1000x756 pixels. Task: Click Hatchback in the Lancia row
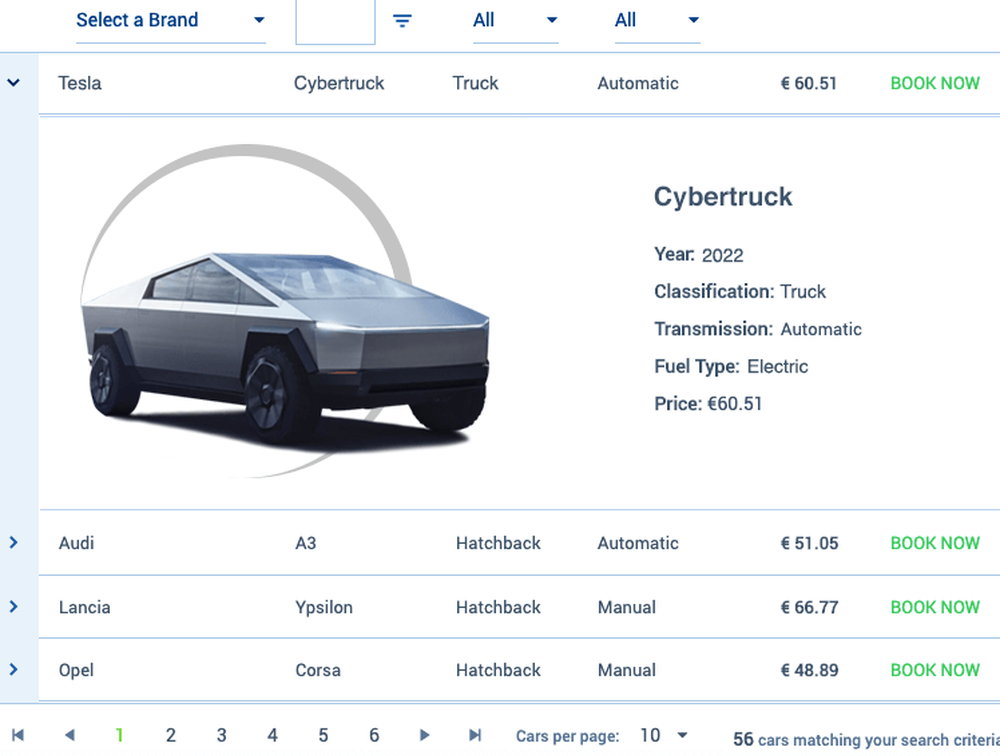498,607
